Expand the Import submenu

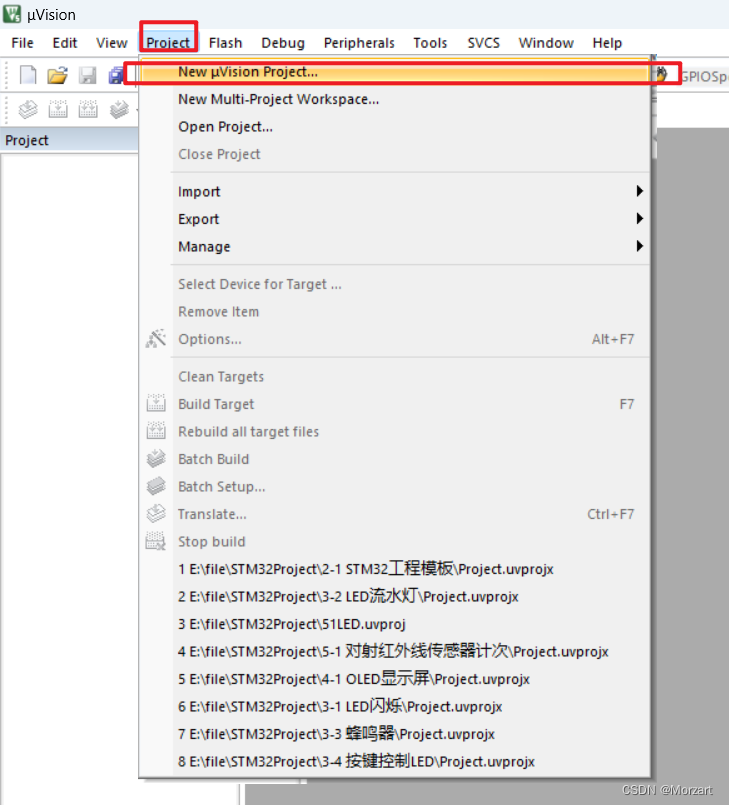[394, 191]
